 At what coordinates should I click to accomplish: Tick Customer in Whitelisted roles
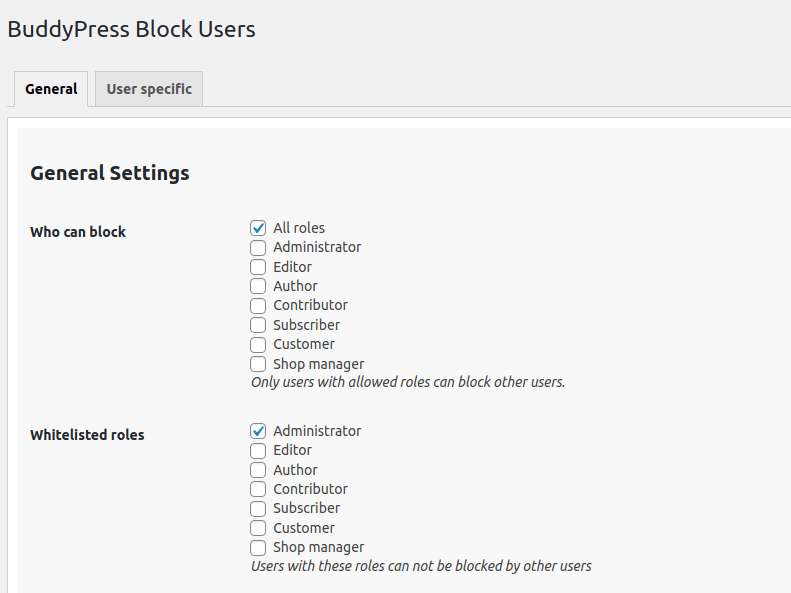(x=258, y=528)
